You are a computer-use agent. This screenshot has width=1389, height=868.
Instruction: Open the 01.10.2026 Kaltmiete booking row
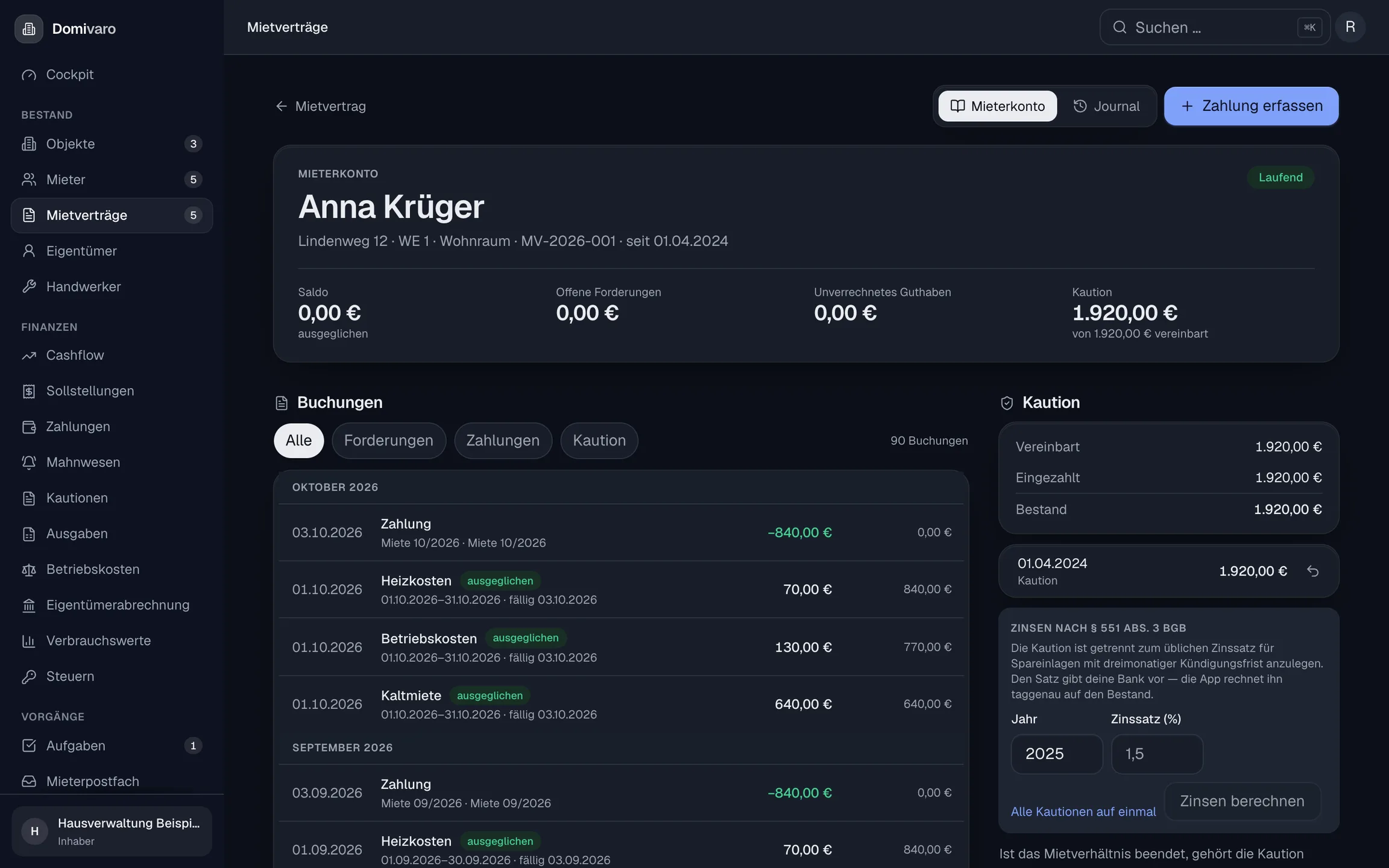[621, 704]
